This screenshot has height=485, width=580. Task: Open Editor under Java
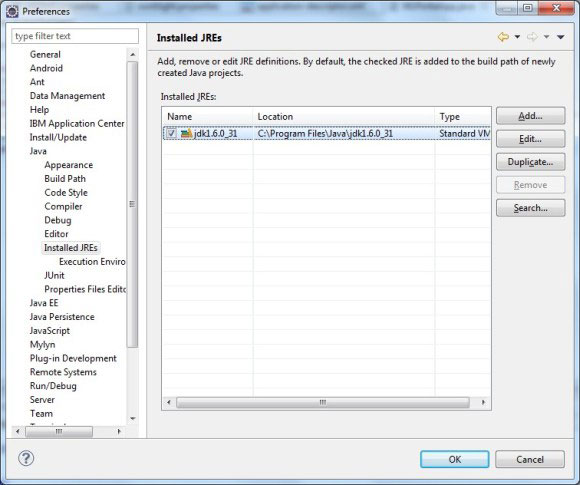56,234
